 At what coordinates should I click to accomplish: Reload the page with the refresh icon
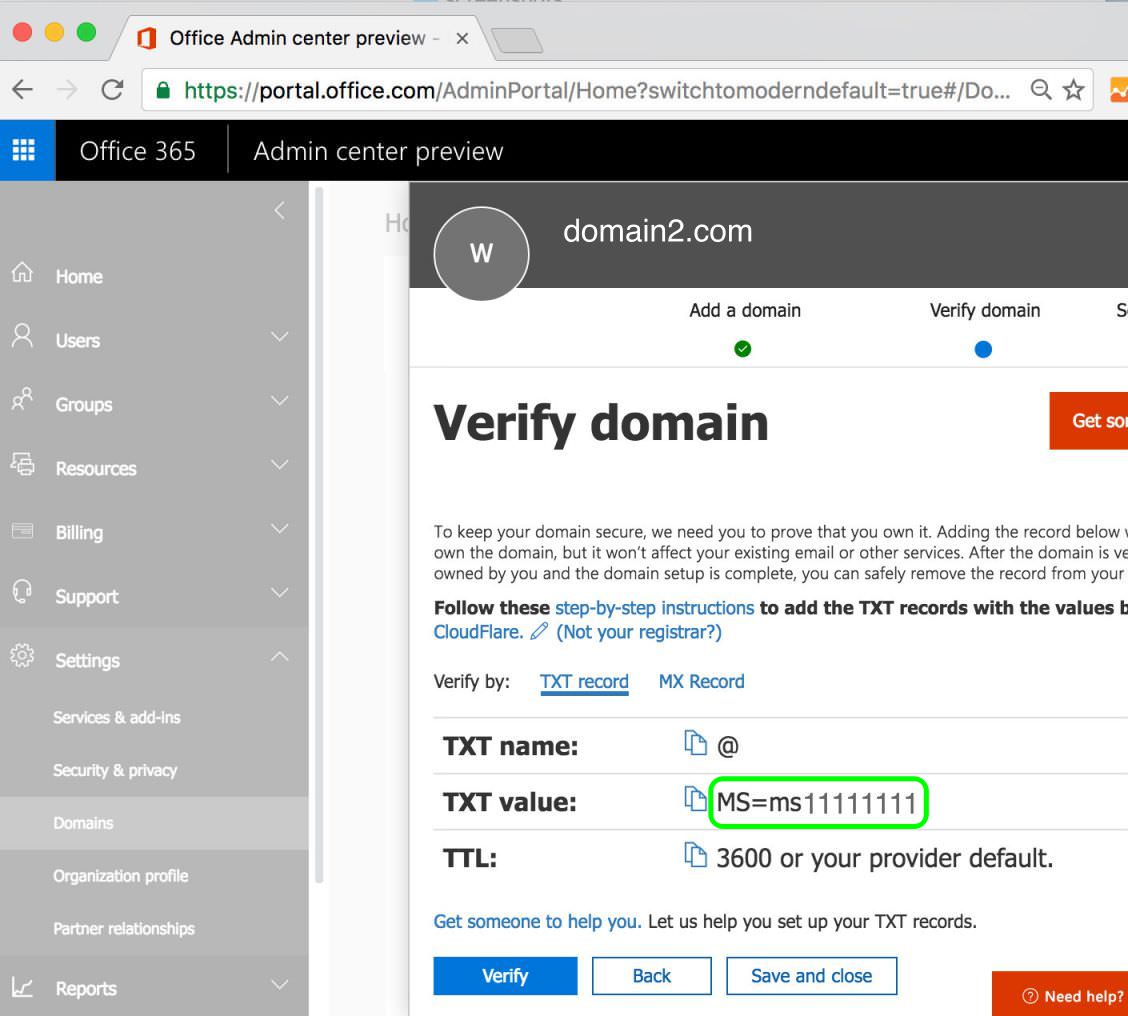(112, 90)
